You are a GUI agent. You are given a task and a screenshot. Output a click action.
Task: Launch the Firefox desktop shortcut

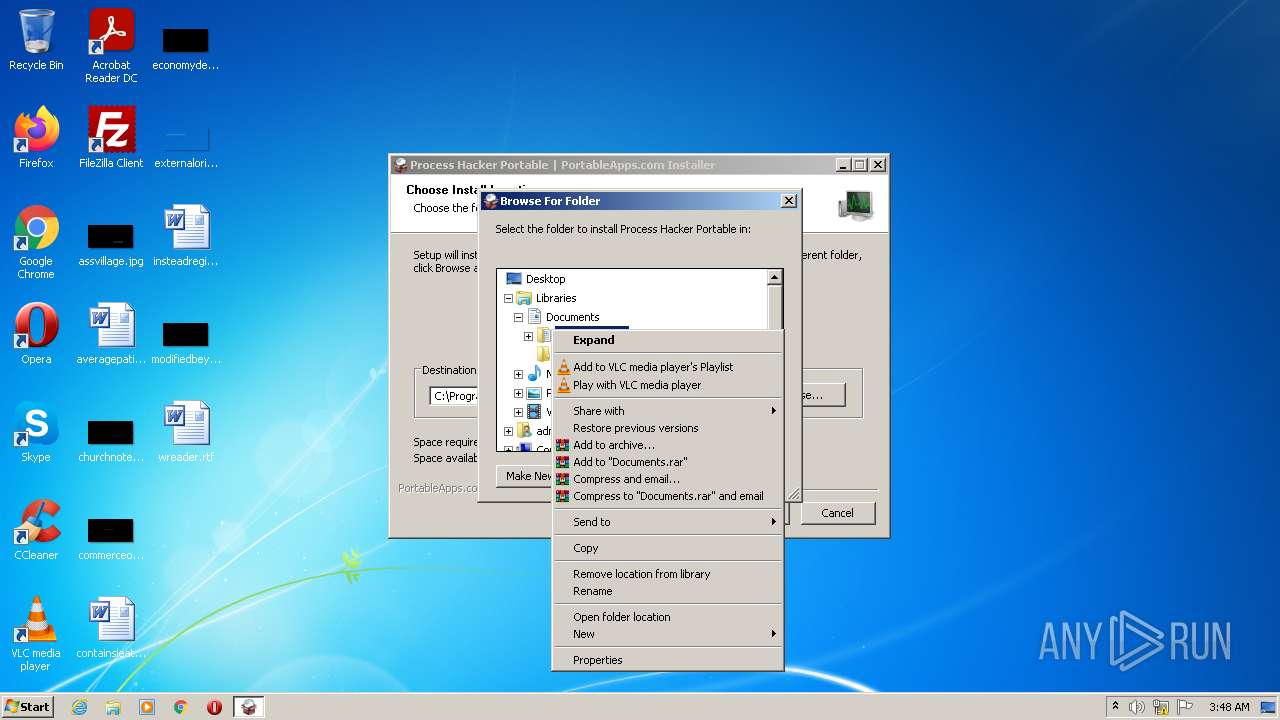tap(36, 138)
